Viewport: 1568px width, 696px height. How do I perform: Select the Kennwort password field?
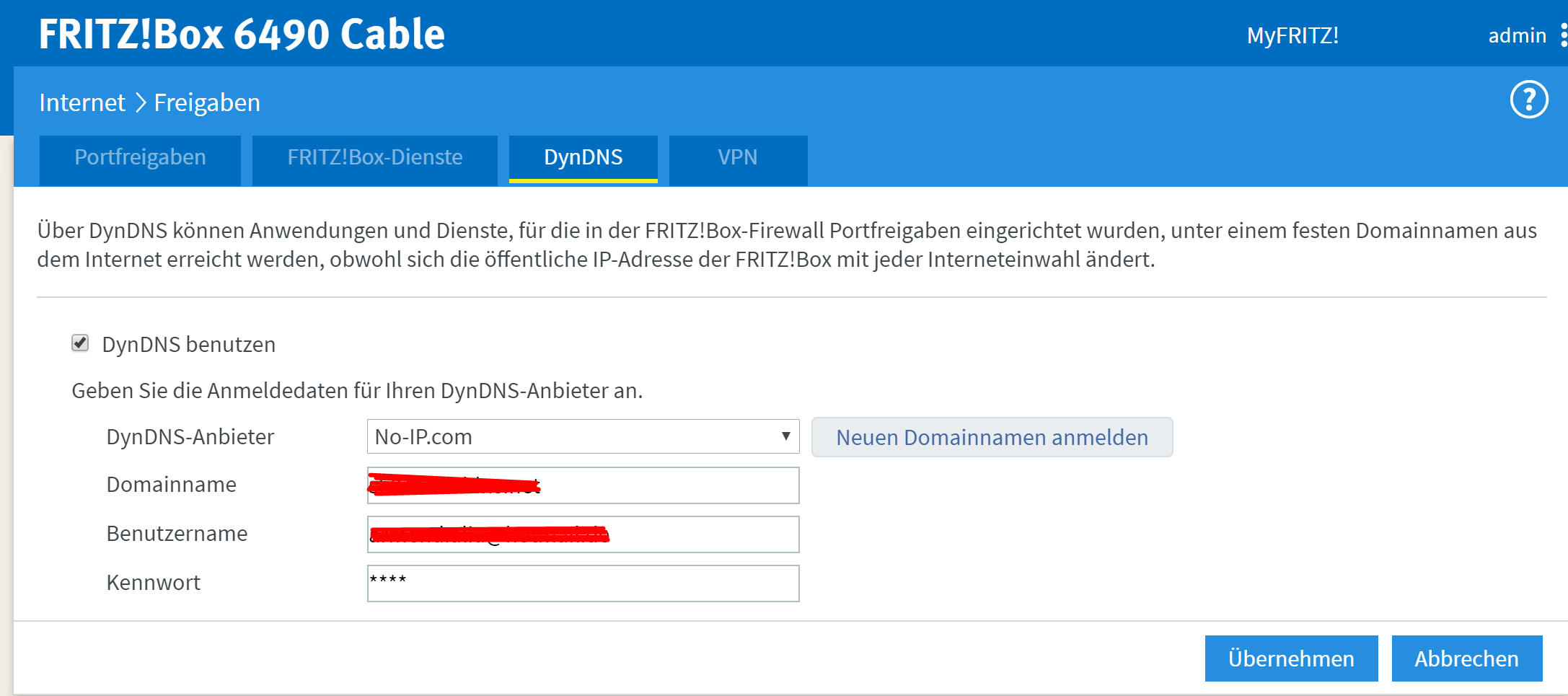(x=583, y=583)
